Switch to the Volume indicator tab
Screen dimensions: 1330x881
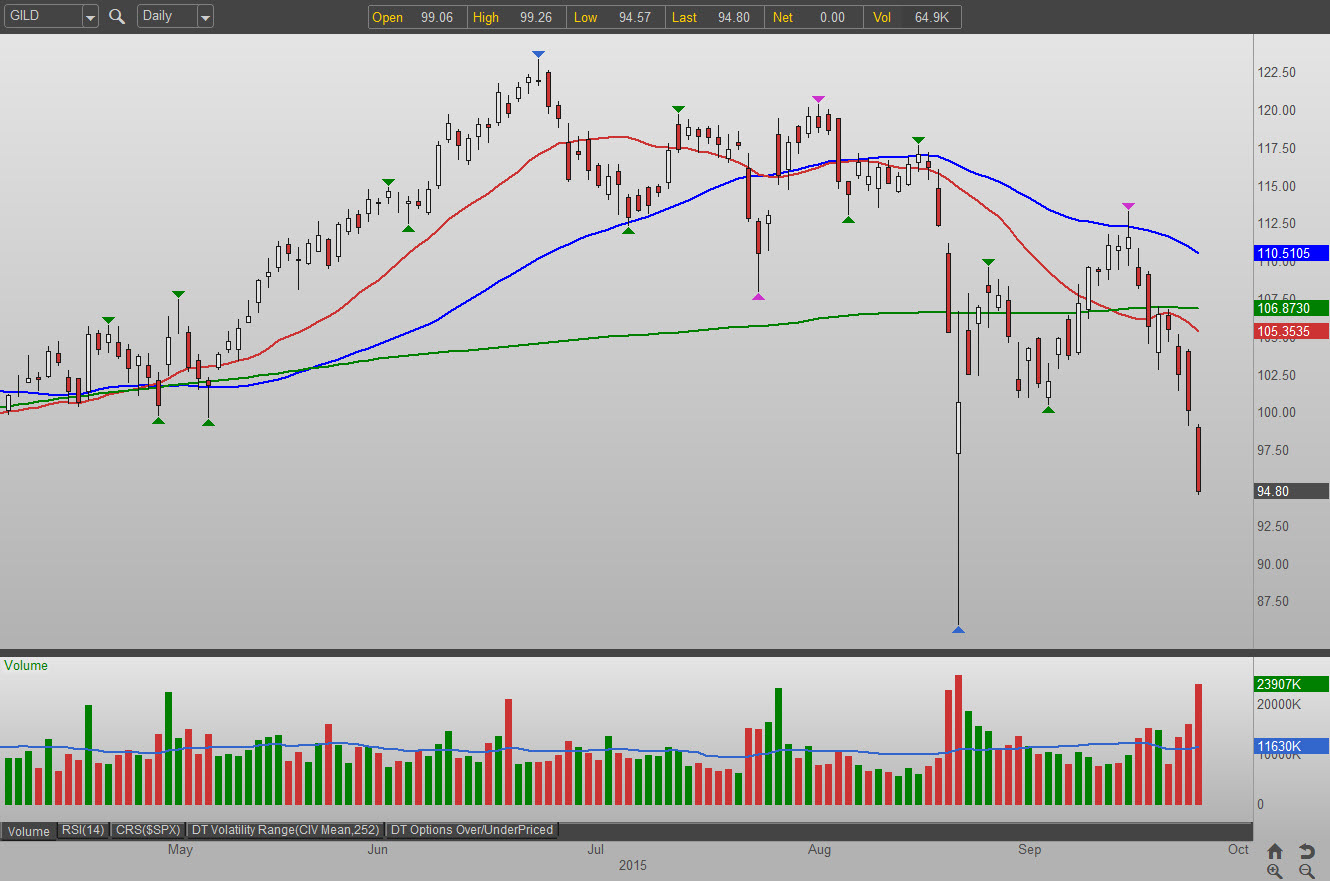29,830
